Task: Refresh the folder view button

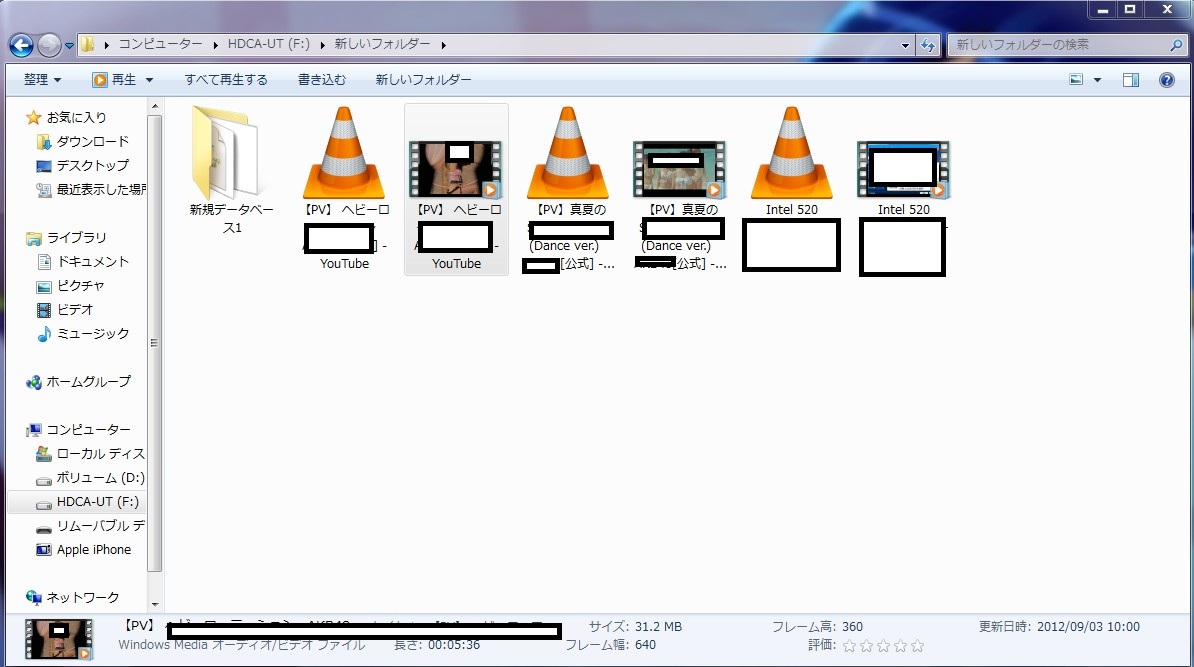Action: tap(927, 45)
